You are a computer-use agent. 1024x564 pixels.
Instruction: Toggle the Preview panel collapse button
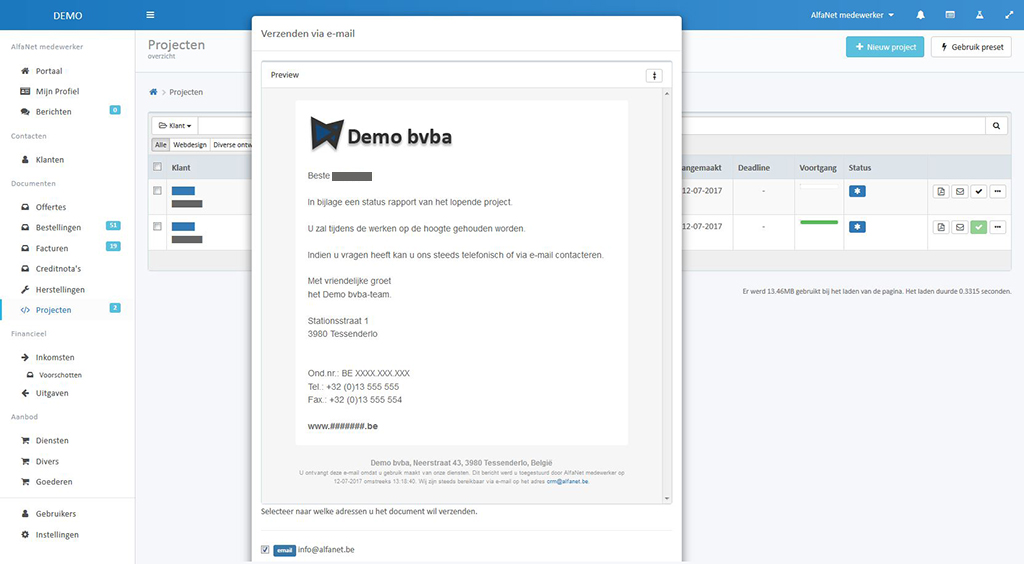654,75
